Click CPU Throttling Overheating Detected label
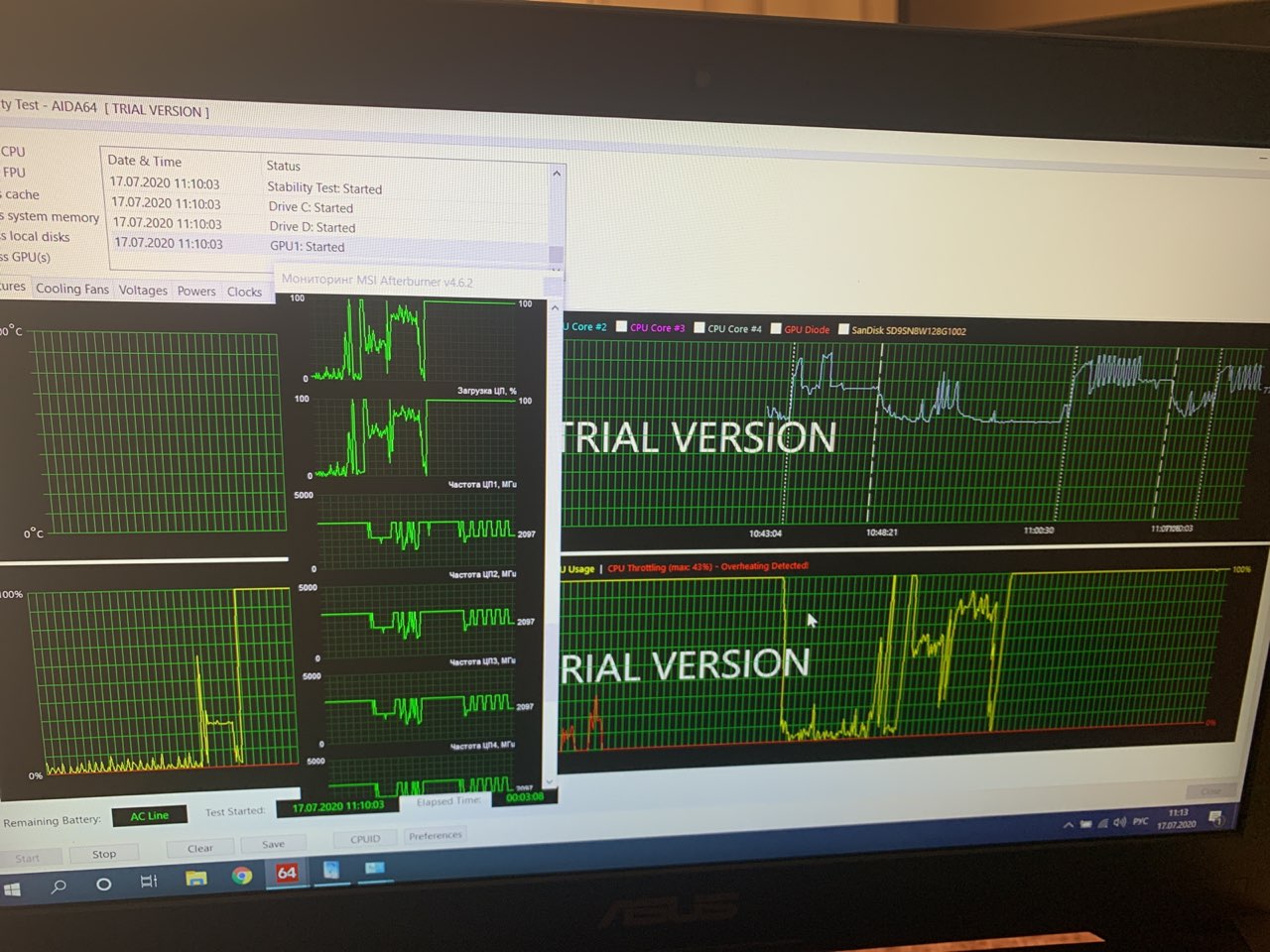 [x=707, y=567]
